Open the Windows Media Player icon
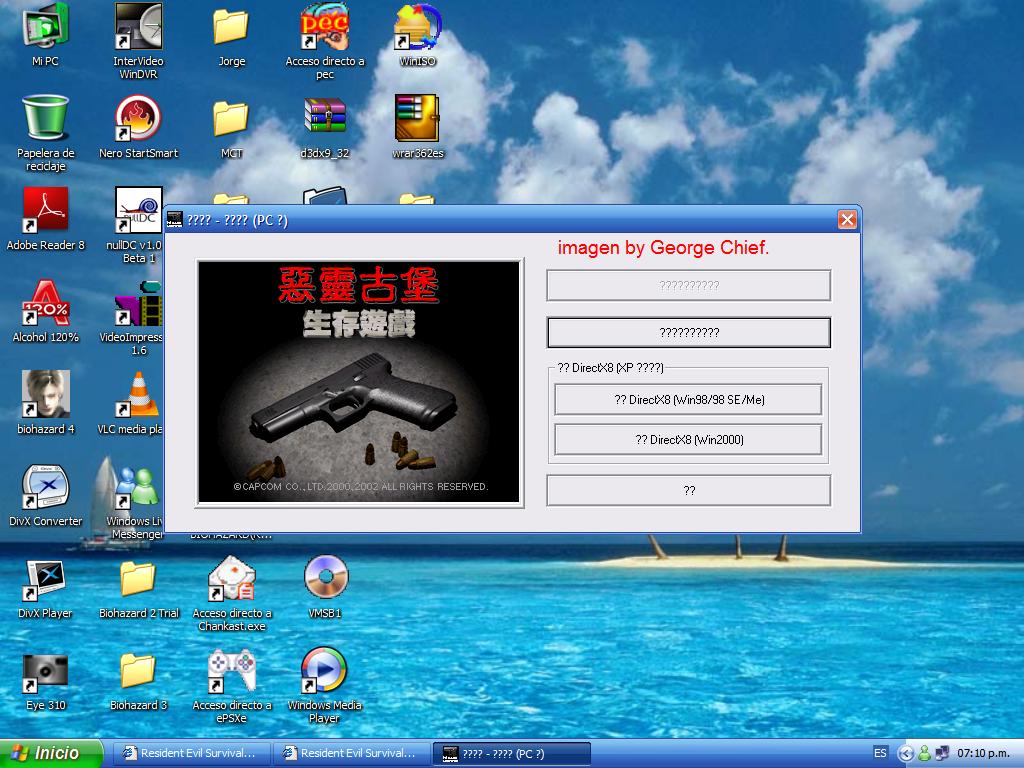 coord(324,671)
